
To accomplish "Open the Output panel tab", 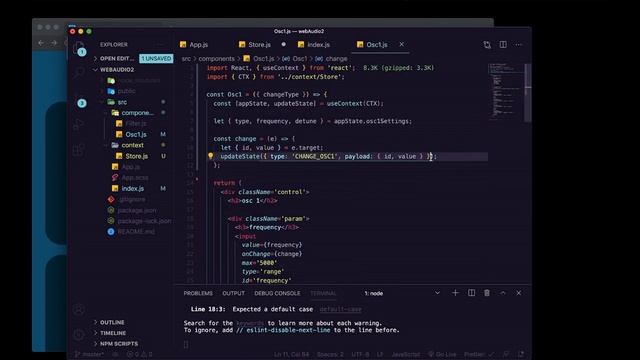I will coord(233,293).
